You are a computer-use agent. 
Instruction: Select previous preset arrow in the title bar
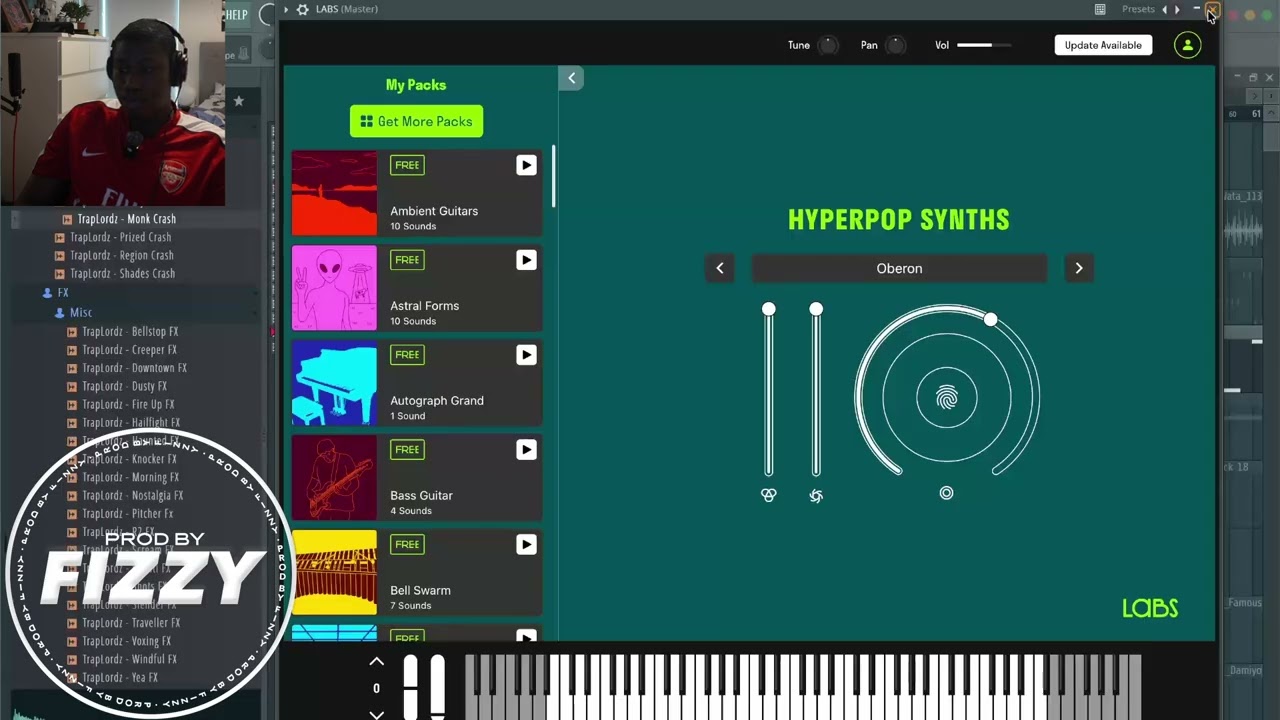coord(1164,10)
